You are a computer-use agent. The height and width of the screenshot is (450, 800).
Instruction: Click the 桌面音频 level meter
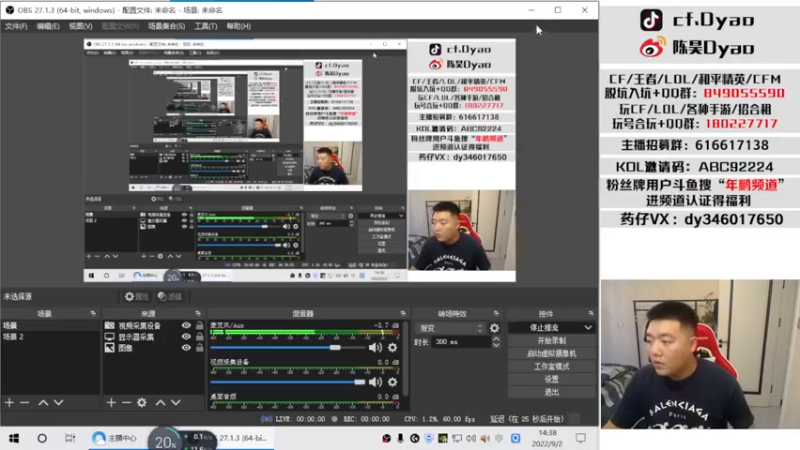pyautogui.click(x=305, y=404)
